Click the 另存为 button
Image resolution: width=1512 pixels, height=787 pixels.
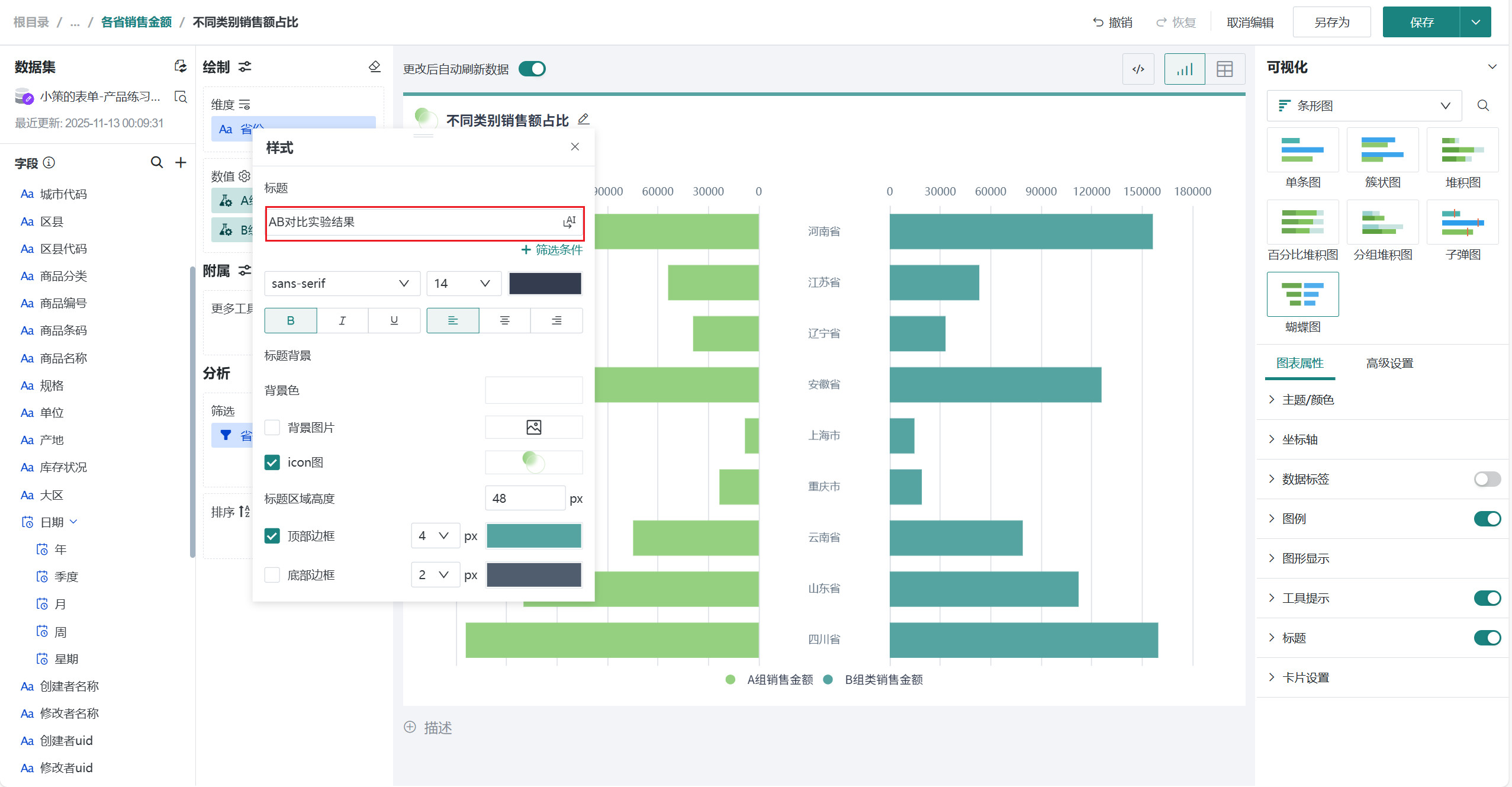click(x=1331, y=23)
